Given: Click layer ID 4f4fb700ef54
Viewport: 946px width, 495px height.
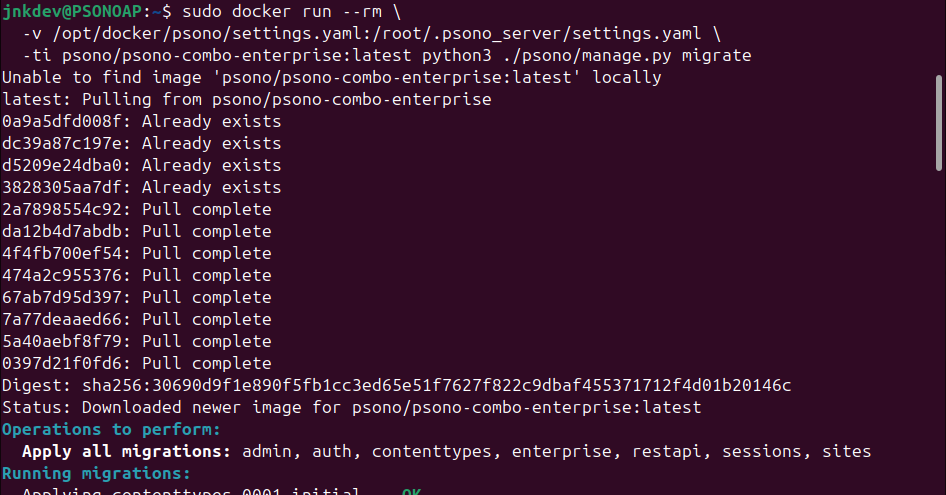Looking at the screenshot, I should click(x=66, y=253).
